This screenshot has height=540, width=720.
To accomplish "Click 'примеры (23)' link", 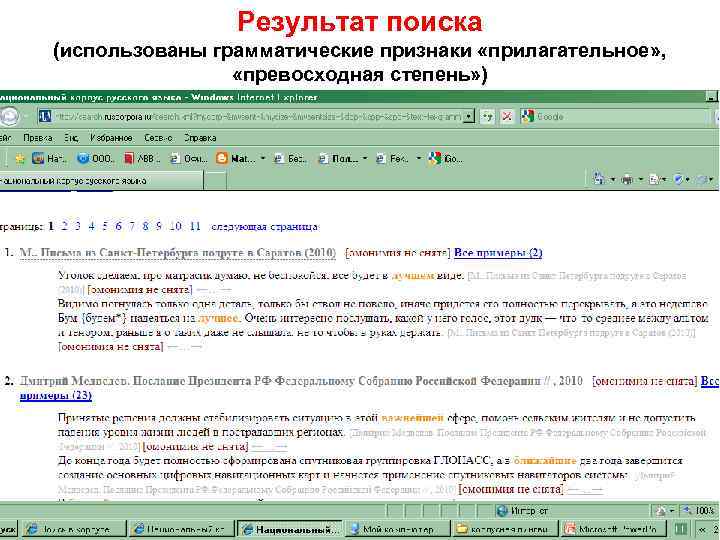I will (56, 395).
